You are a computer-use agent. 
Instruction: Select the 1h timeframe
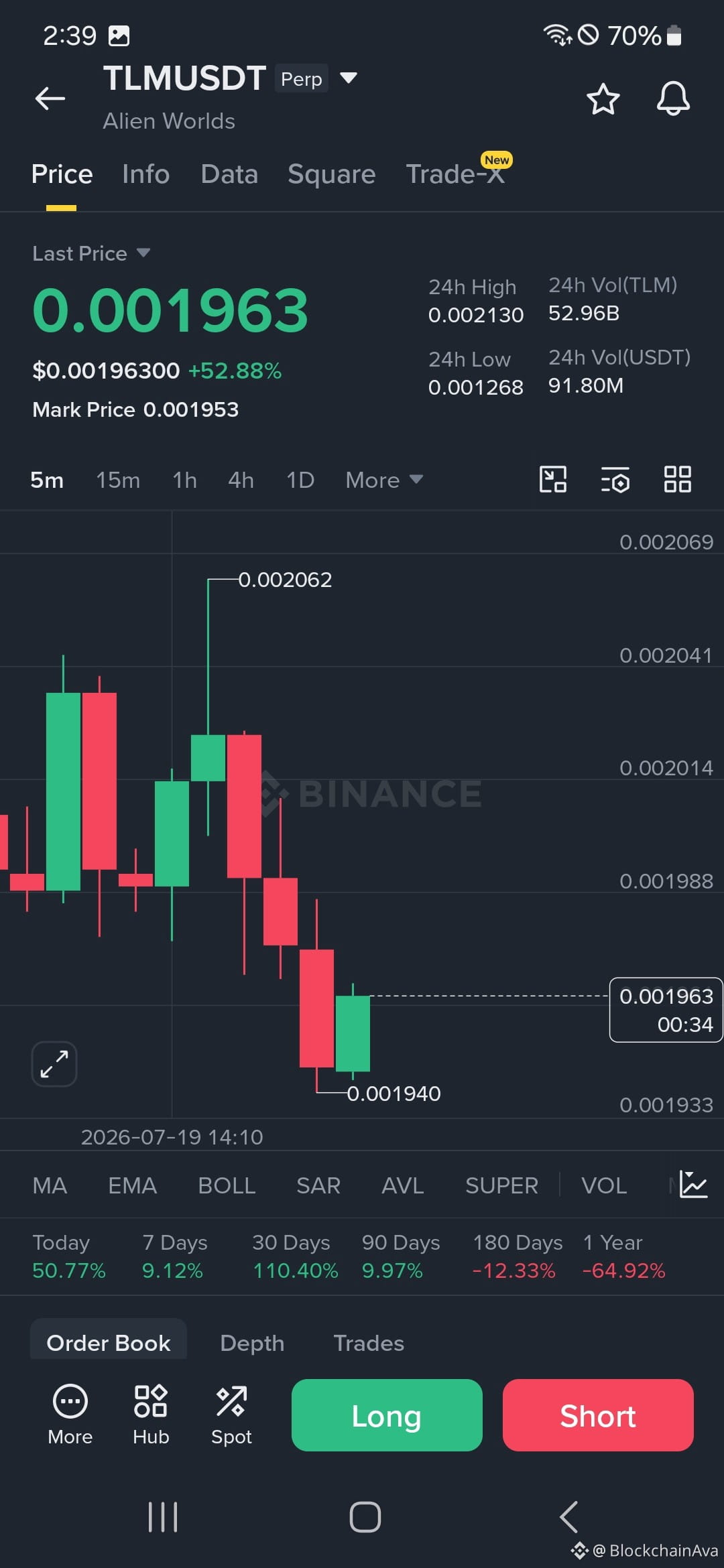[x=184, y=480]
